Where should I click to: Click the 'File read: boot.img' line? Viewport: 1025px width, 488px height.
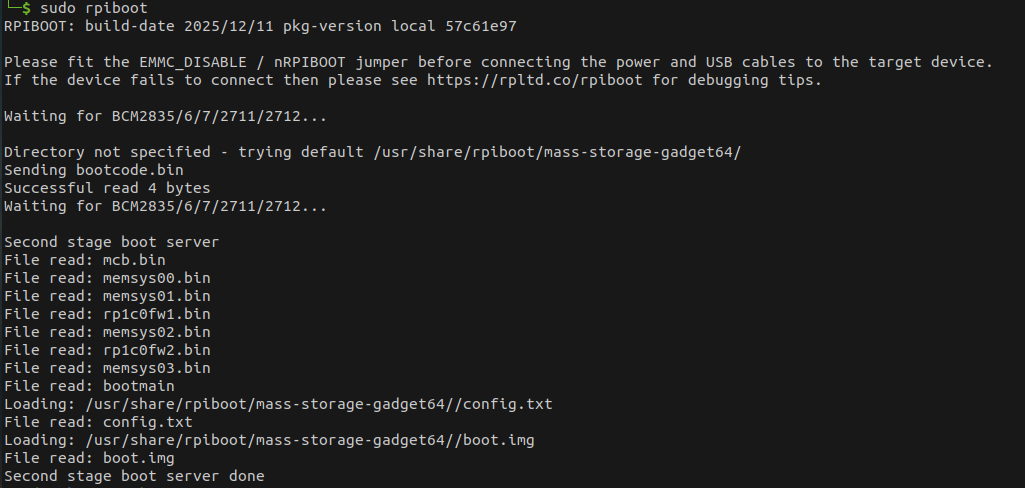(x=90, y=458)
